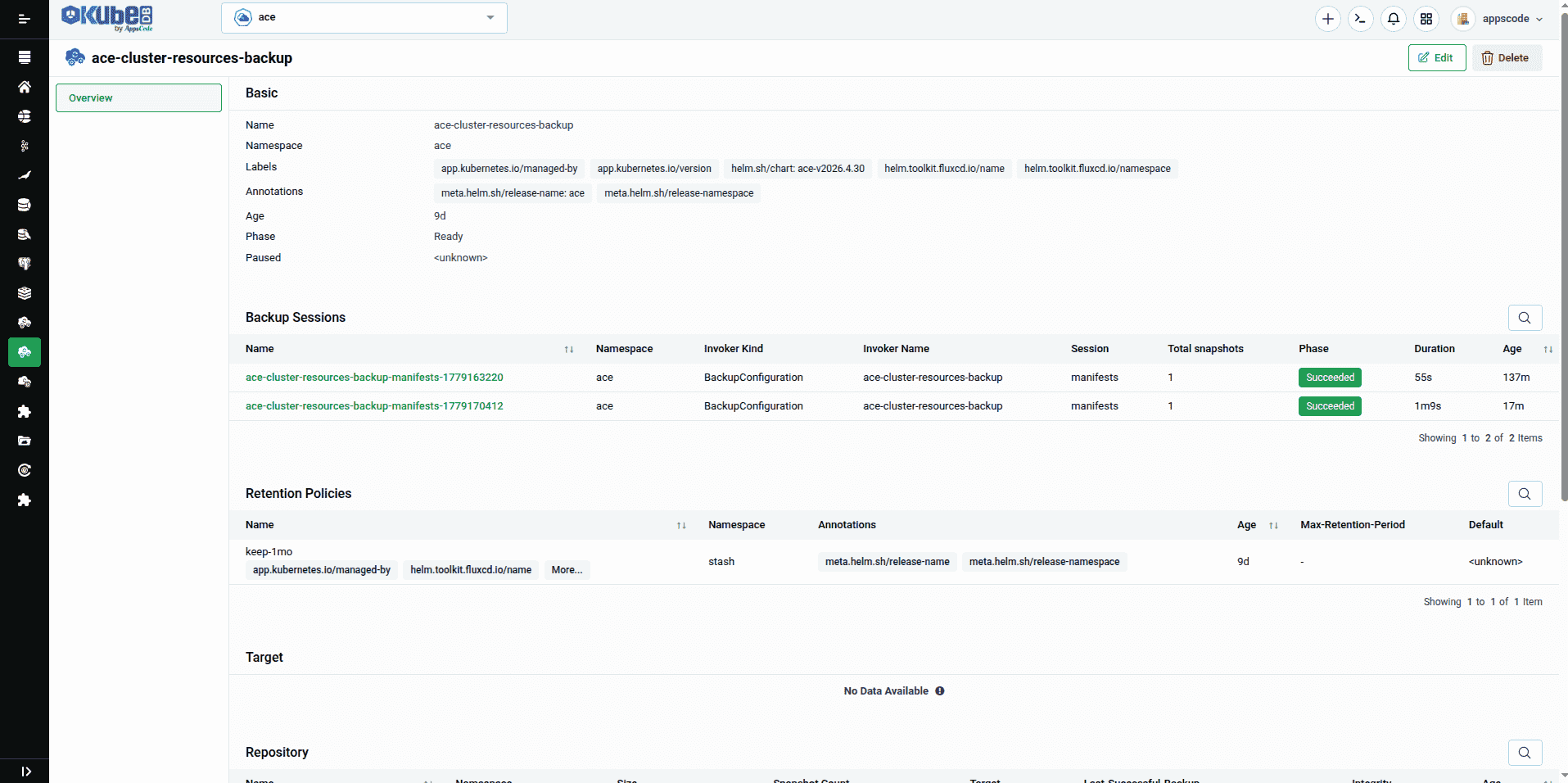Click the Delete button
Viewport: 1568px width, 783px height.
pos(1507,58)
